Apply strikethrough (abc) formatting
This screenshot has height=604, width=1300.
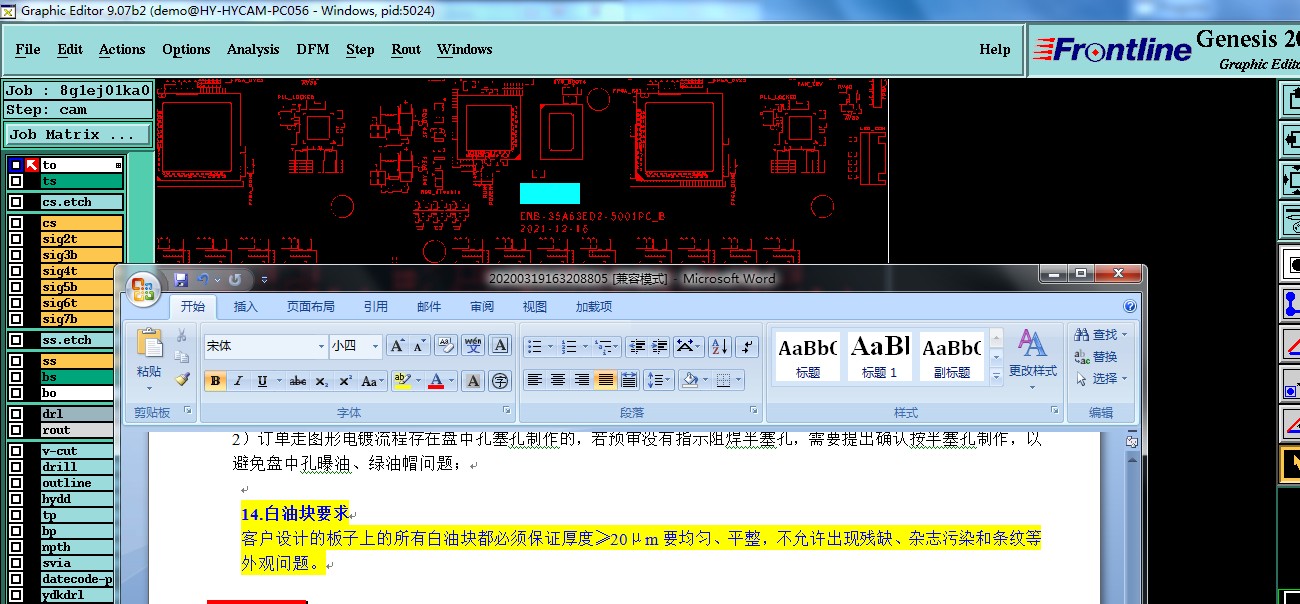(x=297, y=381)
